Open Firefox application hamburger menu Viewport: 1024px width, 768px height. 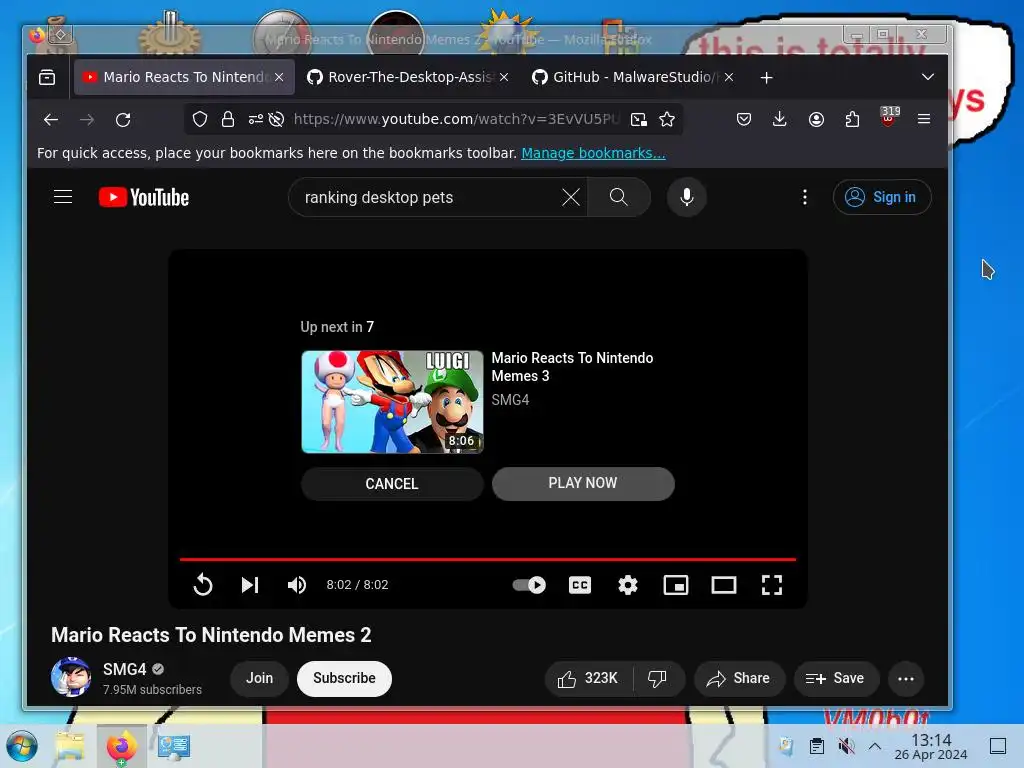(x=923, y=119)
